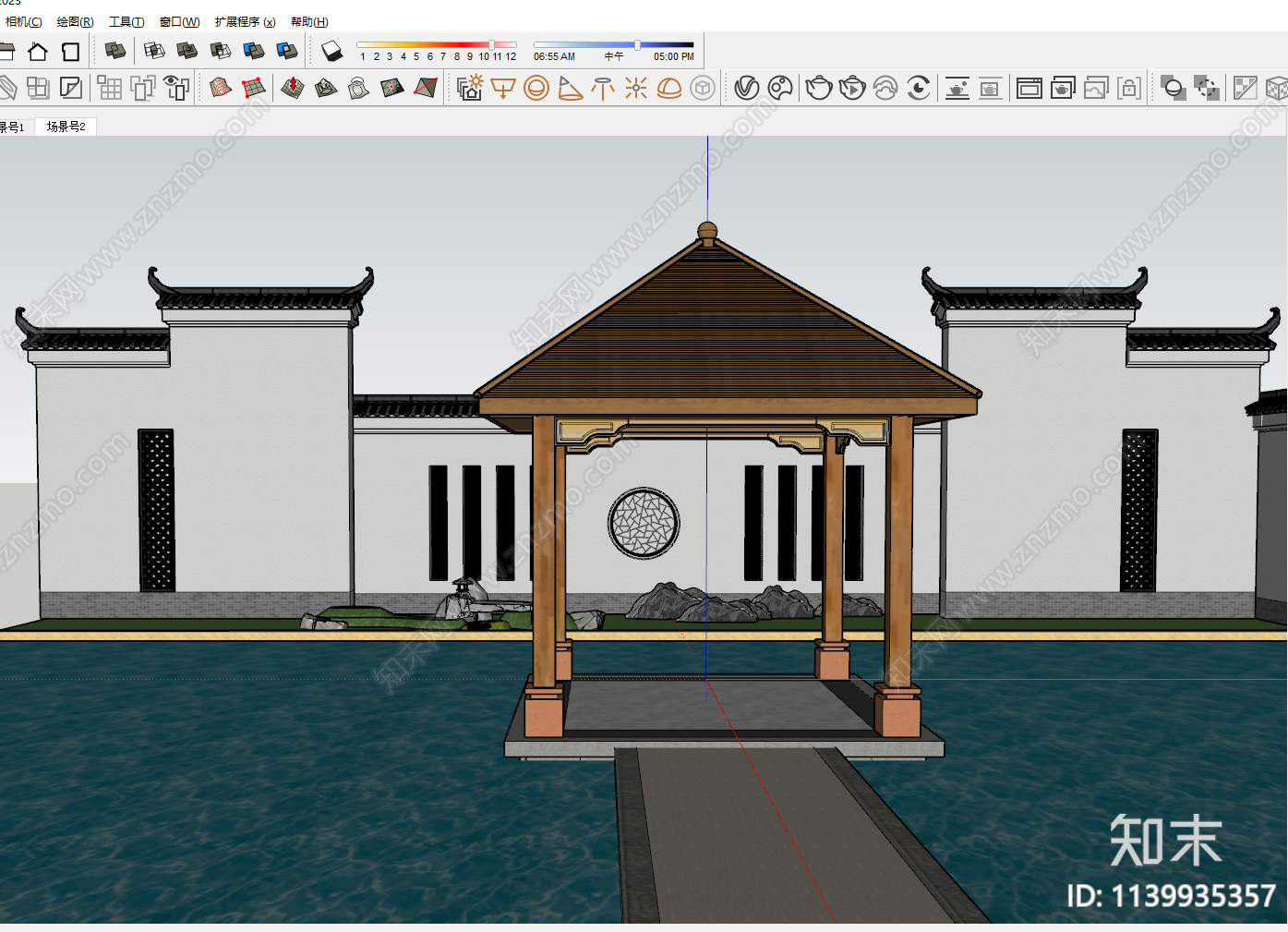1288x932 pixels.
Task: Select the front view house icon
Action: point(38,52)
